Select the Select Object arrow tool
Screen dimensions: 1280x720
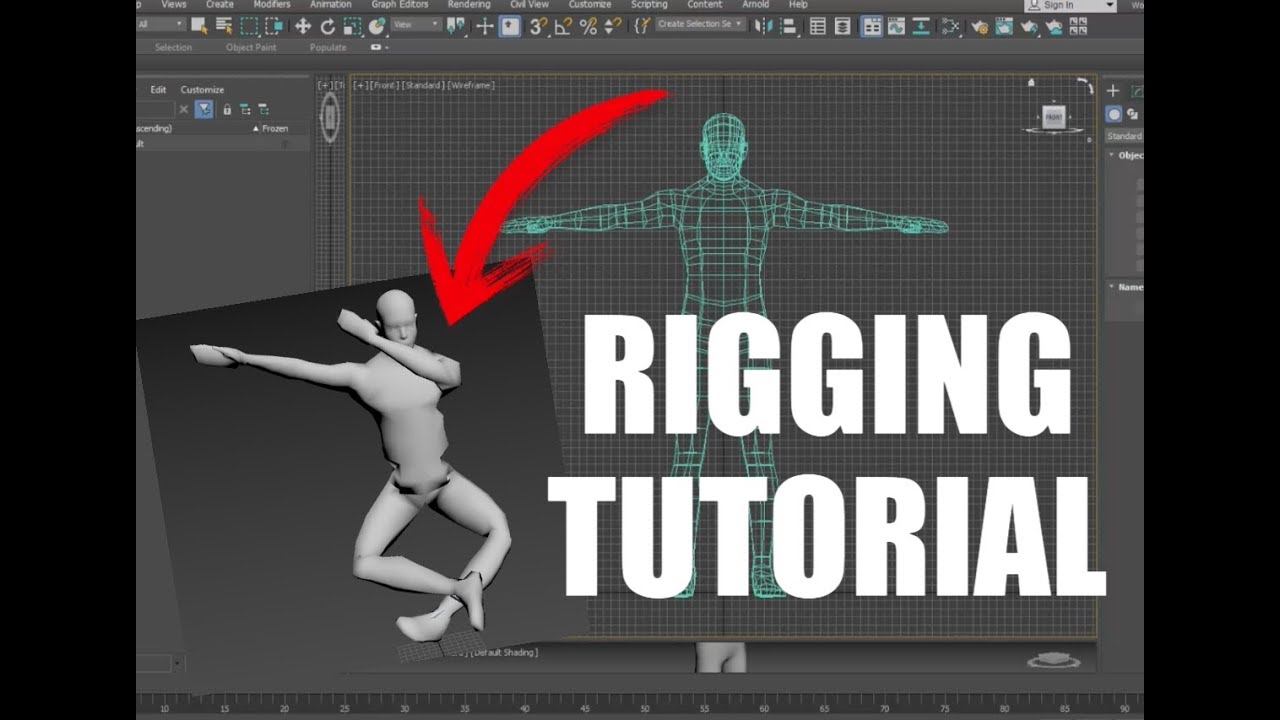[199, 26]
